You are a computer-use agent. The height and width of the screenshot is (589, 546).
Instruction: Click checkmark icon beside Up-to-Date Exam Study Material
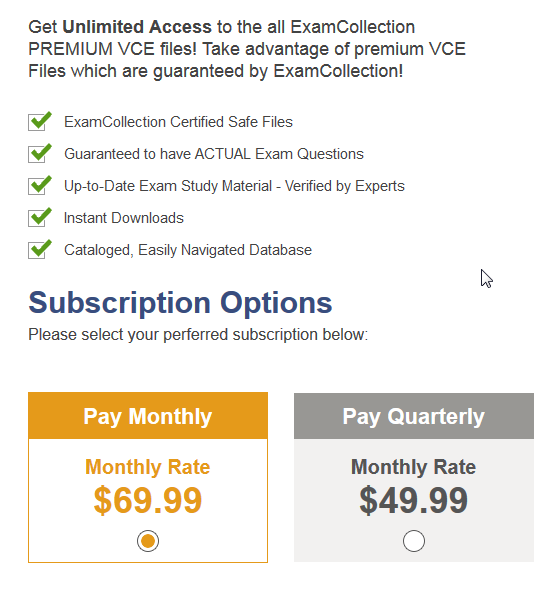pos(40,185)
